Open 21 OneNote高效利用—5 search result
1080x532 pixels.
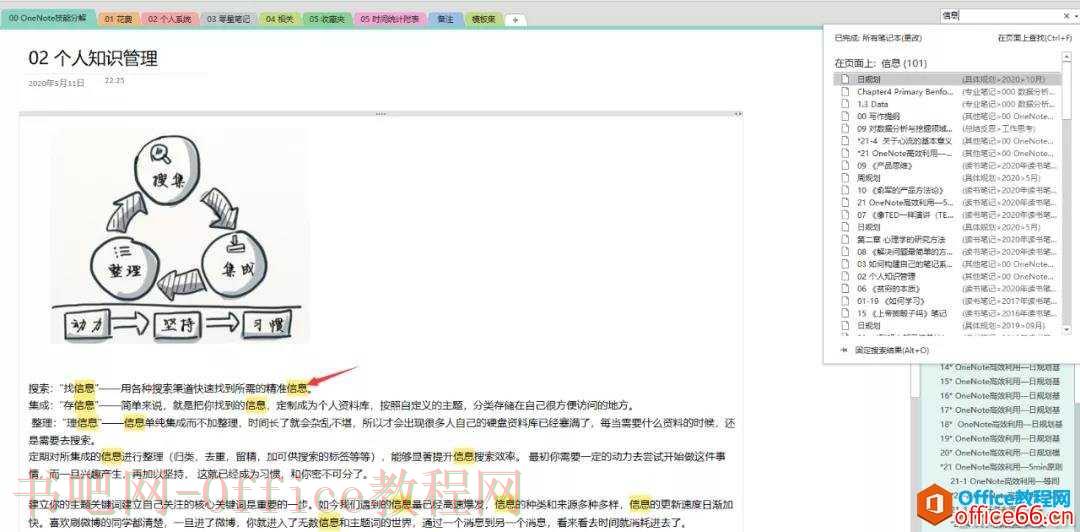pos(948,203)
